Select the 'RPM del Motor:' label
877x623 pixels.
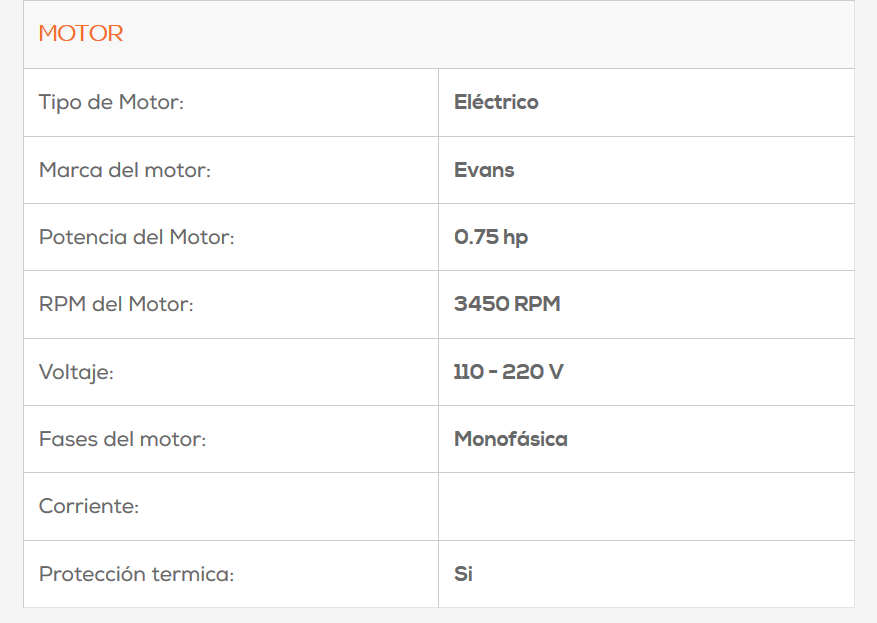(x=116, y=305)
